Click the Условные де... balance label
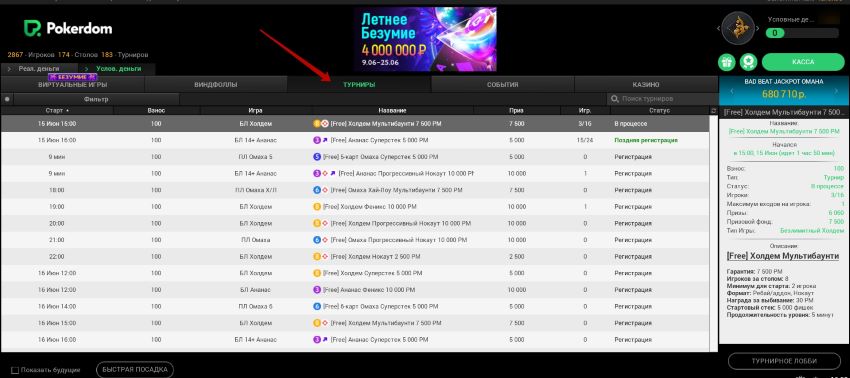The image size is (850, 378). point(791,20)
